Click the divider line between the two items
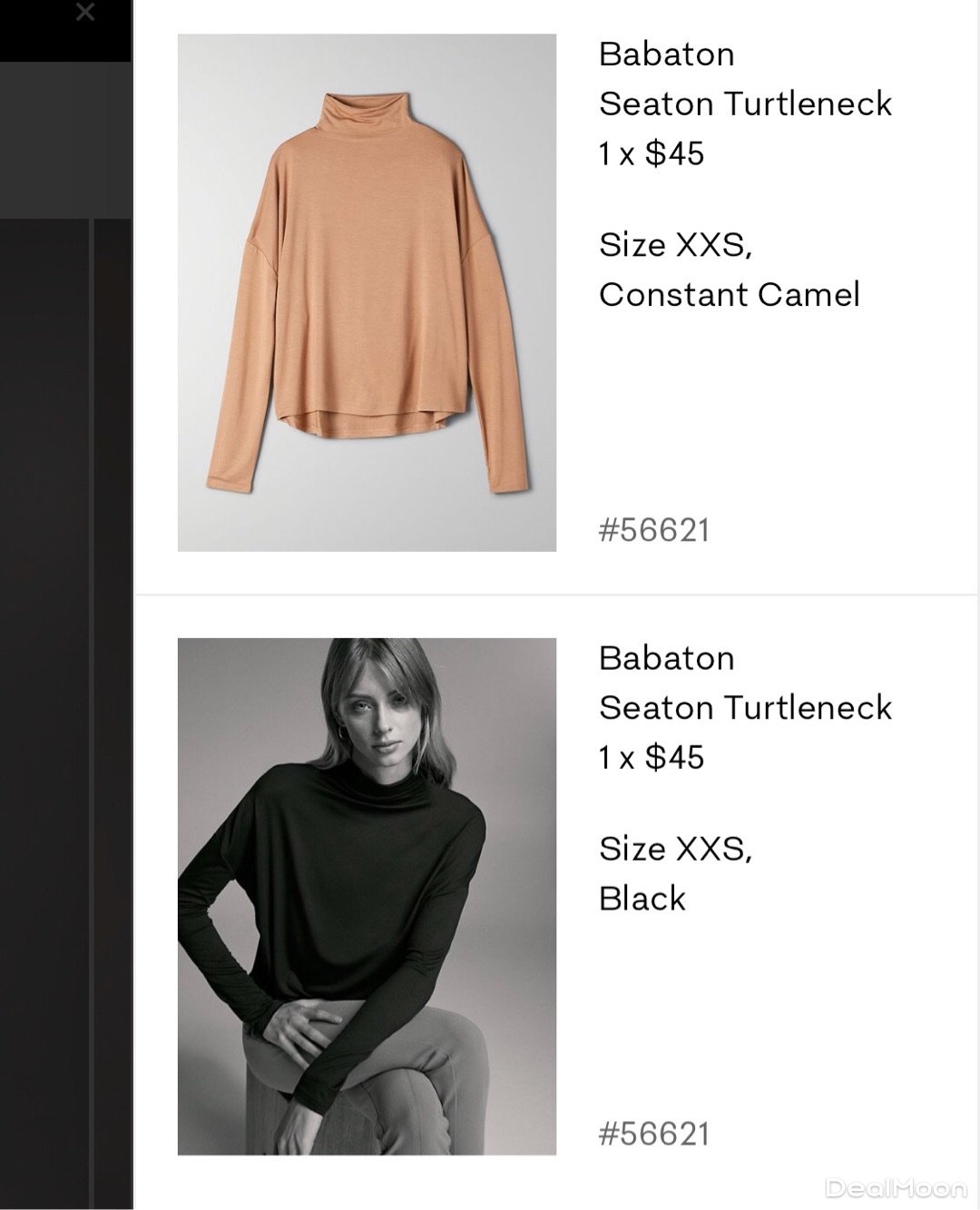The height and width of the screenshot is (1210, 980). [x=555, y=595]
